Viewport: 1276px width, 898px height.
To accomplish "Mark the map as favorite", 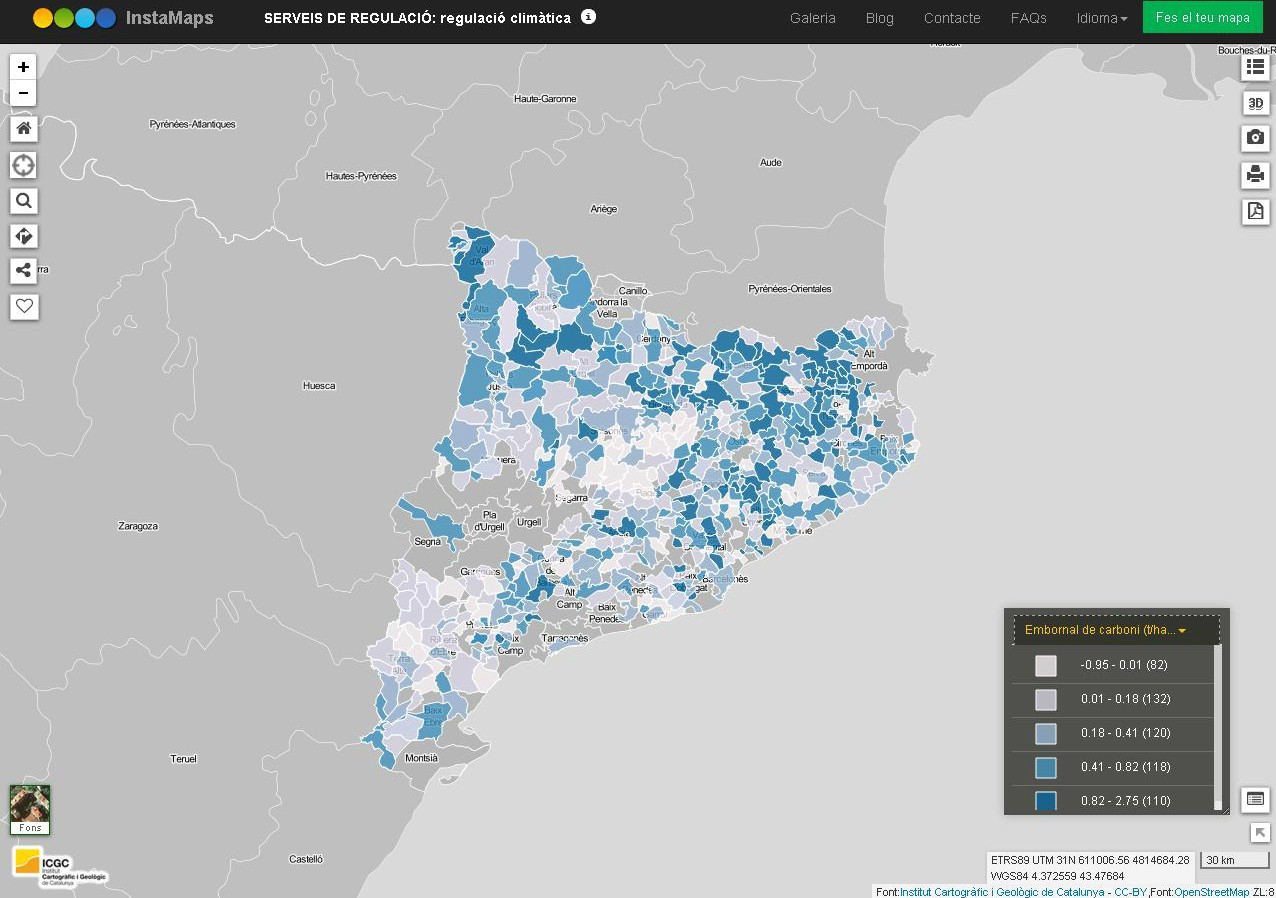I will (x=23, y=306).
